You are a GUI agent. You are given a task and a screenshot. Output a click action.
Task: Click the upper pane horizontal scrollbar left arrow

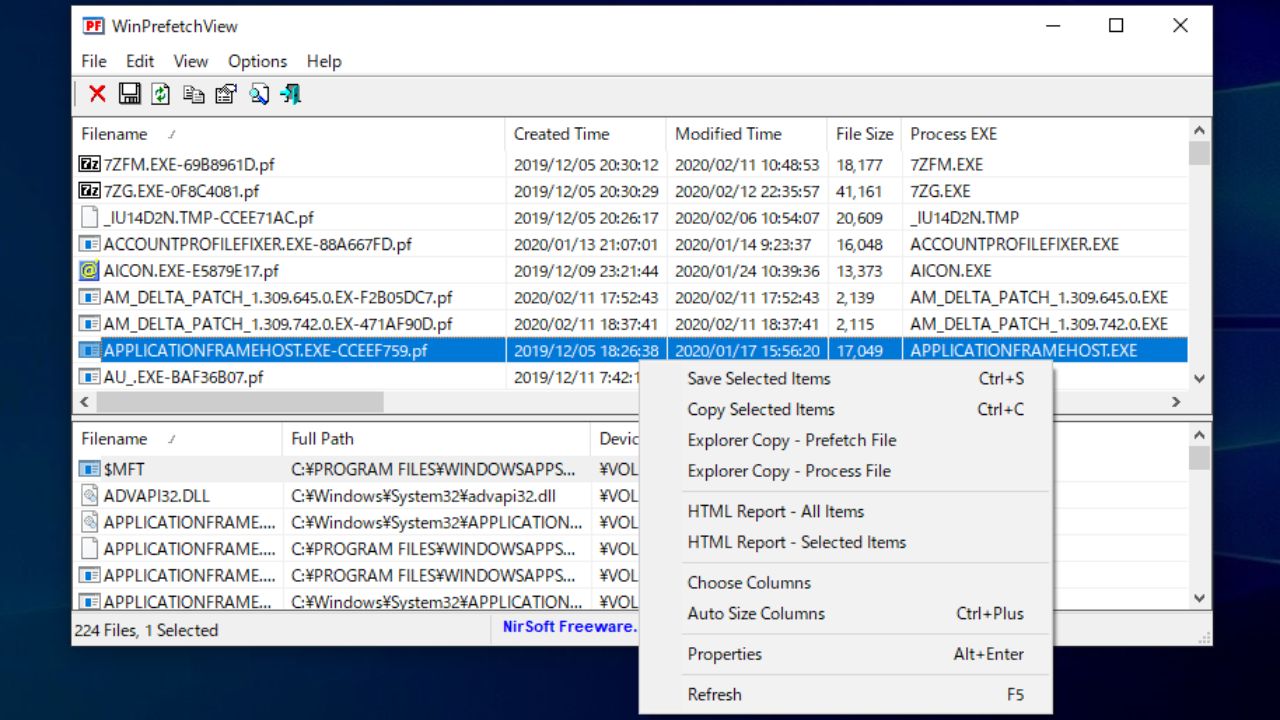pyautogui.click(x=84, y=402)
